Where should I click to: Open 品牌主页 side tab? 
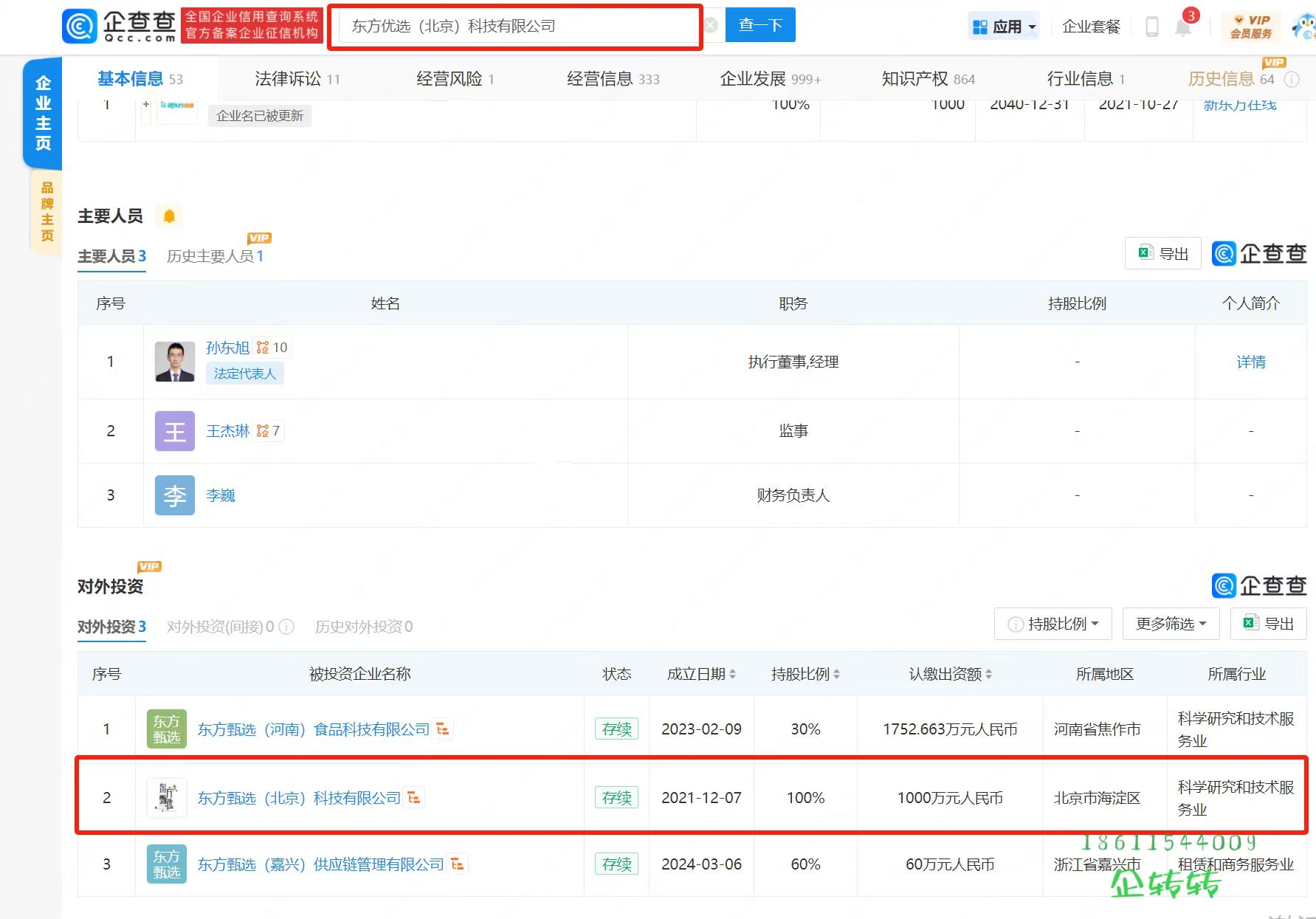click(46, 212)
